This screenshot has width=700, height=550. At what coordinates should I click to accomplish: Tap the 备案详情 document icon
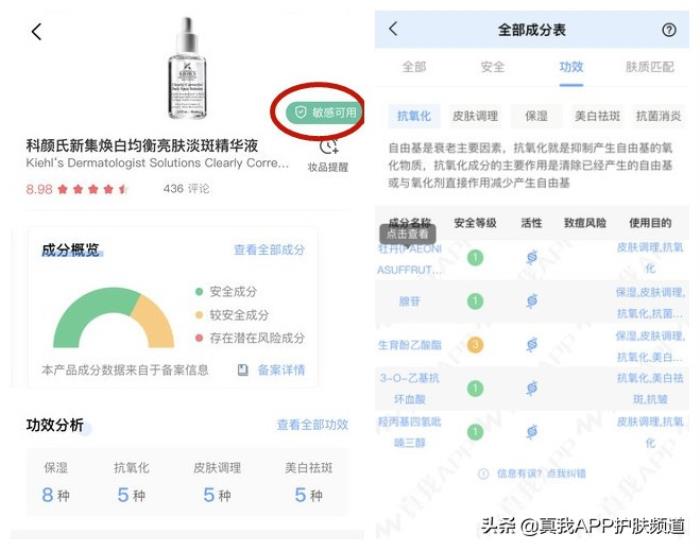[243, 370]
